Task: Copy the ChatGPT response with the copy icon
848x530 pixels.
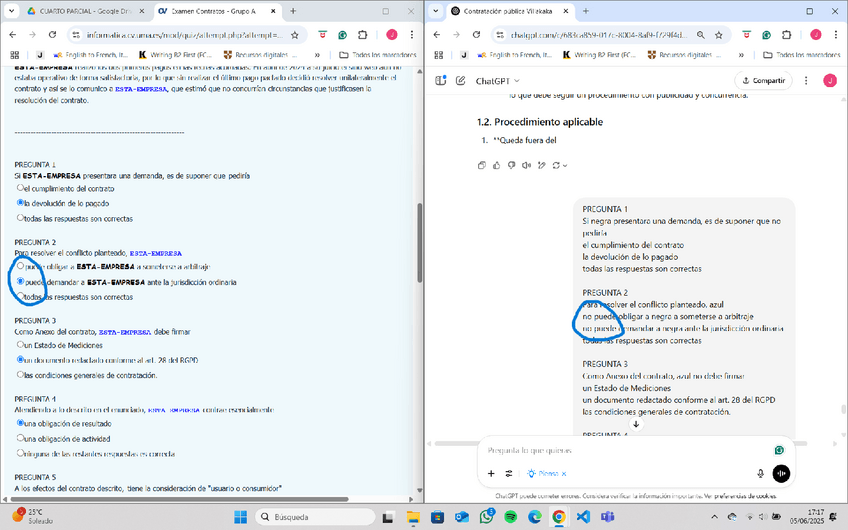Action: [x=481, y=165]
